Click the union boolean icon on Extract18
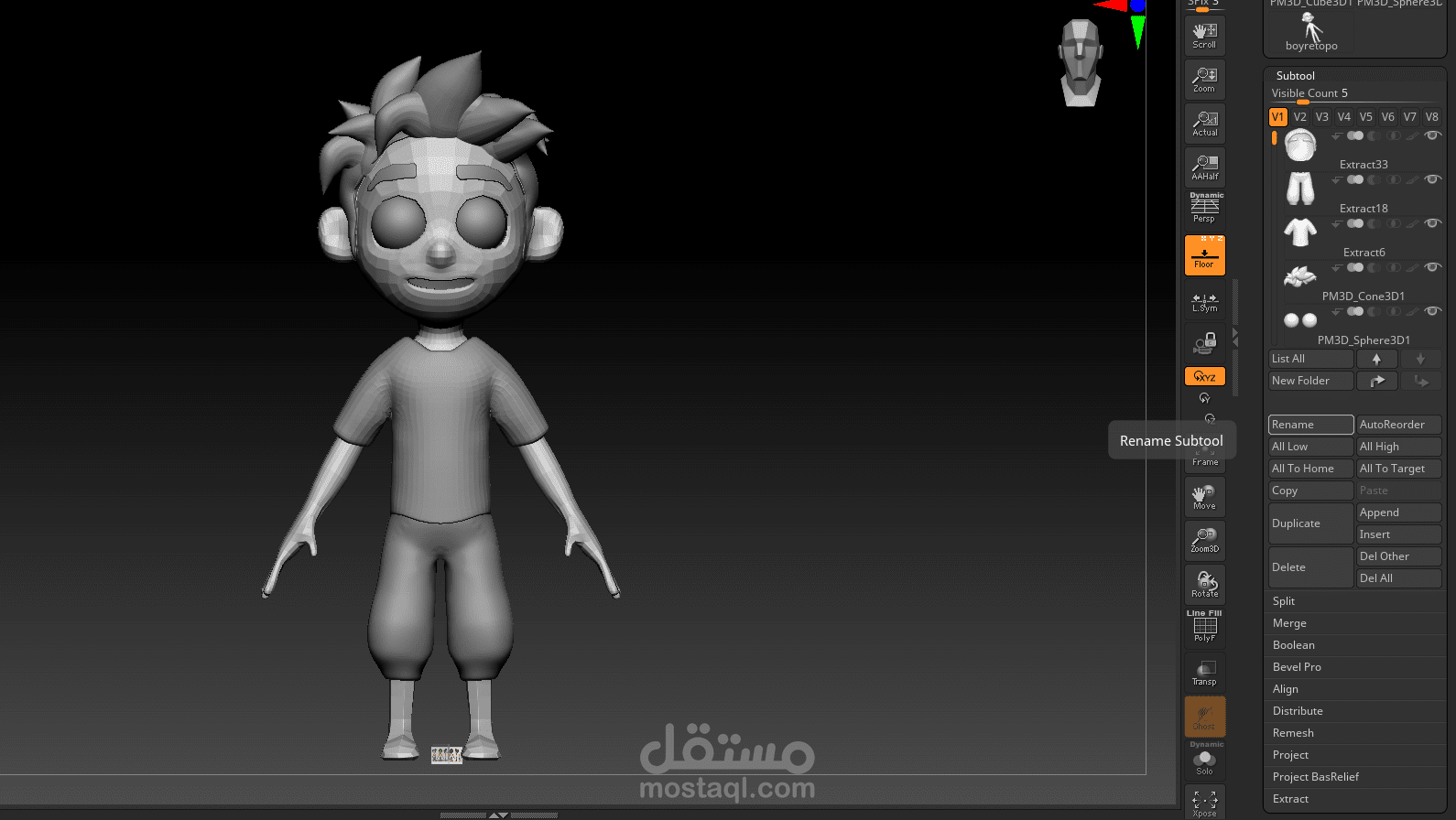 point(1355,179)
